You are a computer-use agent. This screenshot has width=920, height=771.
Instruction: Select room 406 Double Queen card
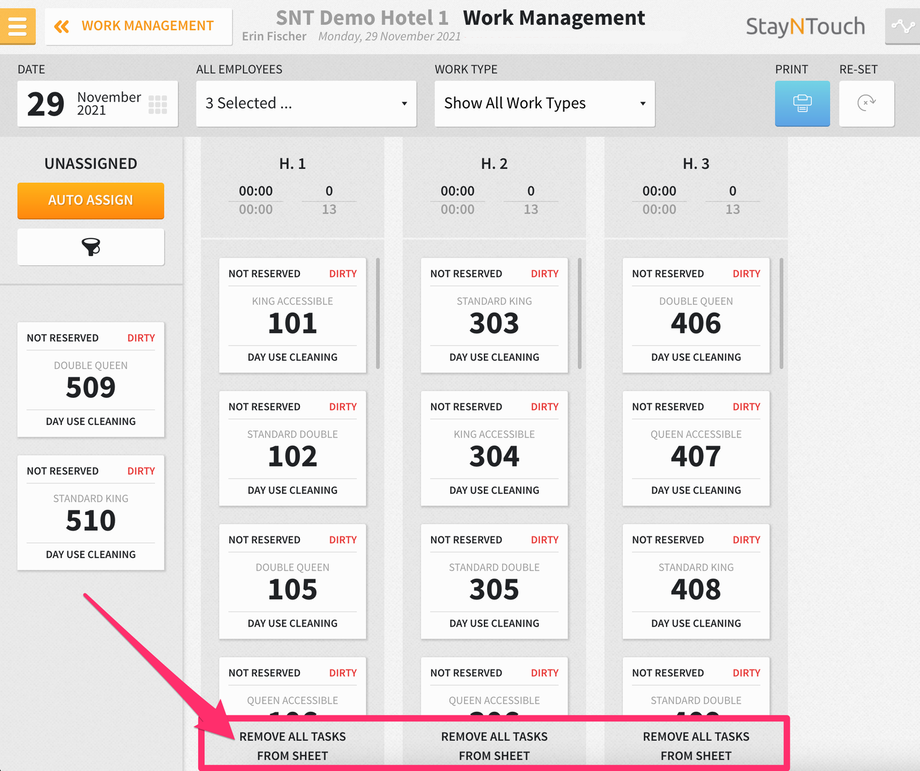coord(696,316)
